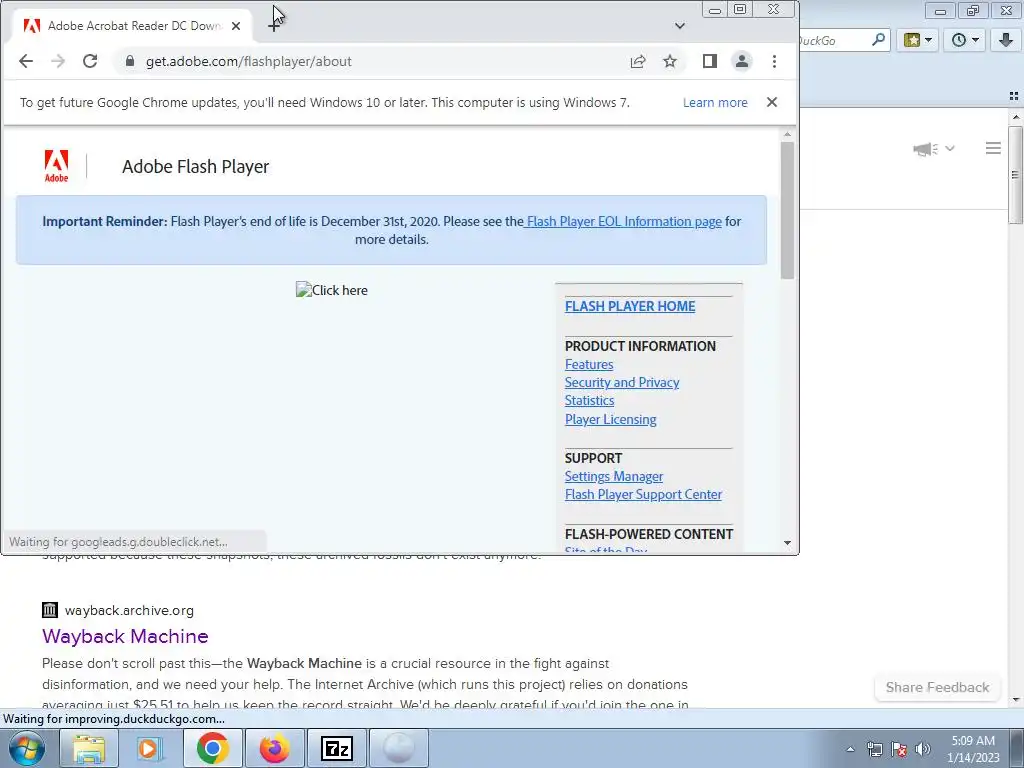The height and width of the screenshot is (768, 1024).
Task: Open DuckDuckGo hamburger menu
Action: [993, 148]
